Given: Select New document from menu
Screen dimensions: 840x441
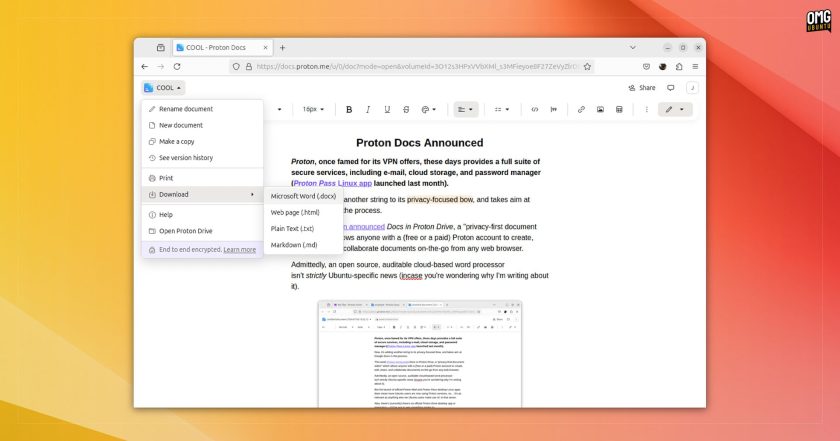Looking at the screenshot, I should pyautogui.click(x=202, y=125).
